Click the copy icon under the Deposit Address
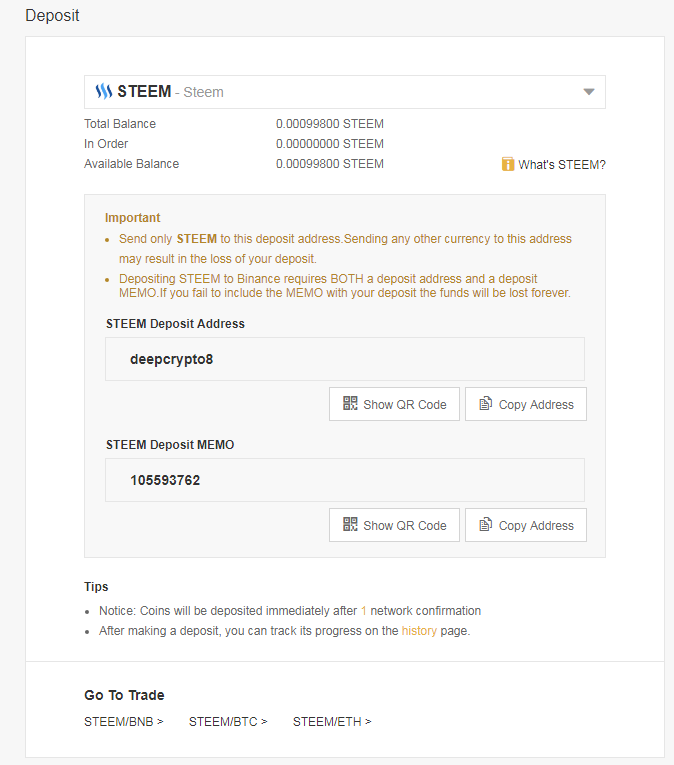The image size is (674, 765). tap(485, 404)
